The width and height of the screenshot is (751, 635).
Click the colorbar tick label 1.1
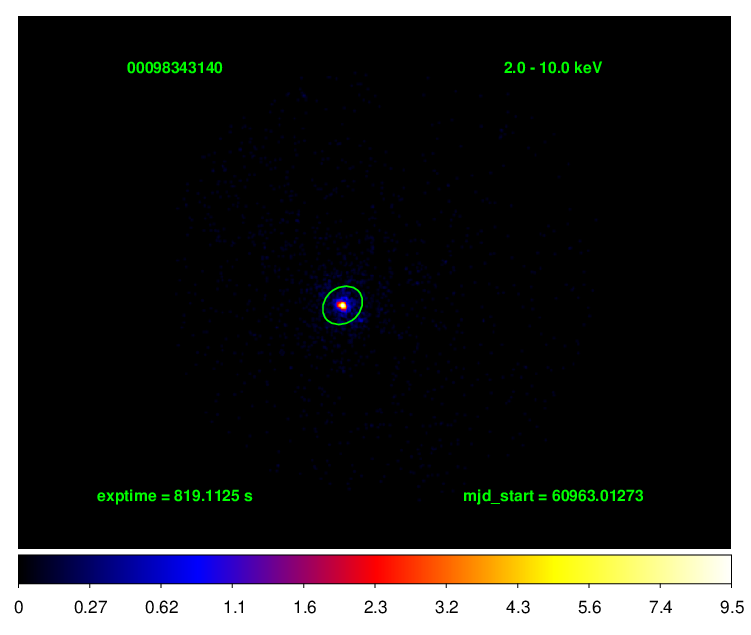233,606
